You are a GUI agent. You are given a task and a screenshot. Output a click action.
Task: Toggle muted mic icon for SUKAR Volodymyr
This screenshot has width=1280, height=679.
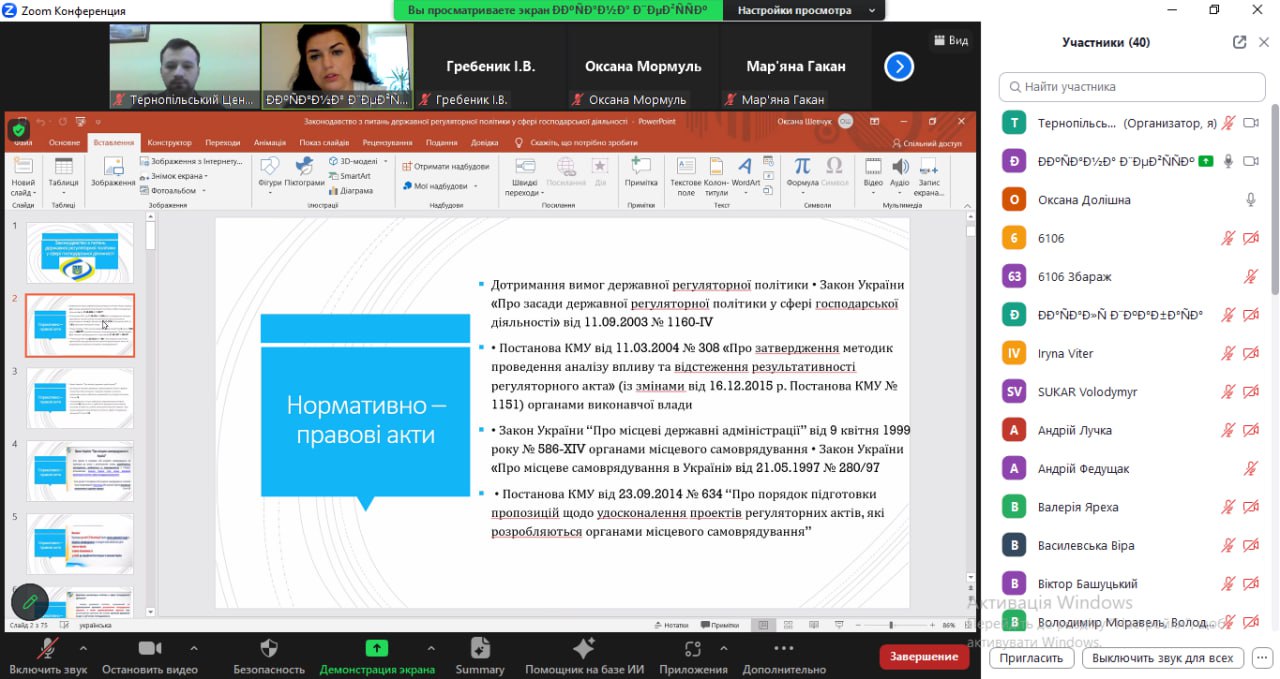pyautogui.click(x=1228, y=392)
